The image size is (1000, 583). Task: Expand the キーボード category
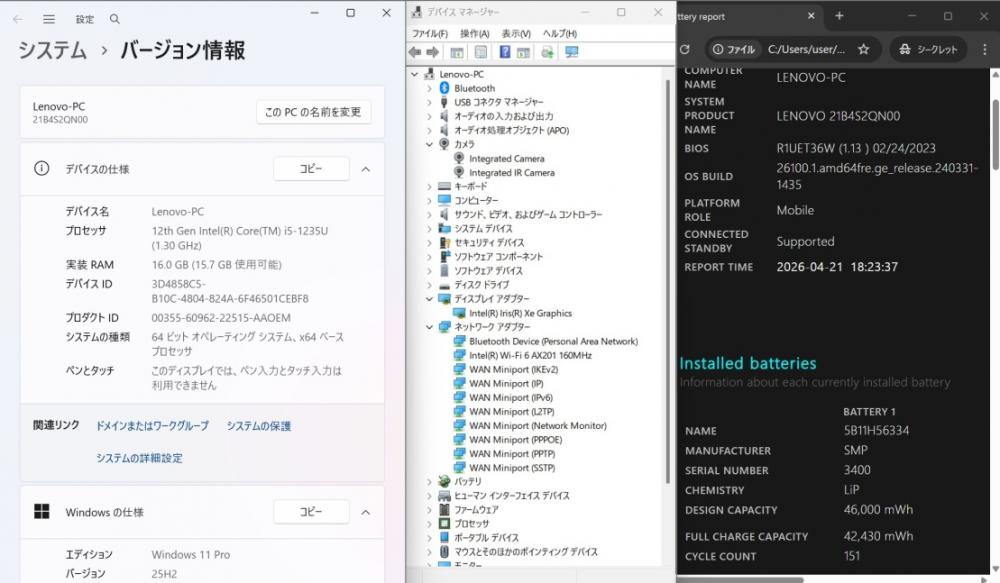pos(429,186)
